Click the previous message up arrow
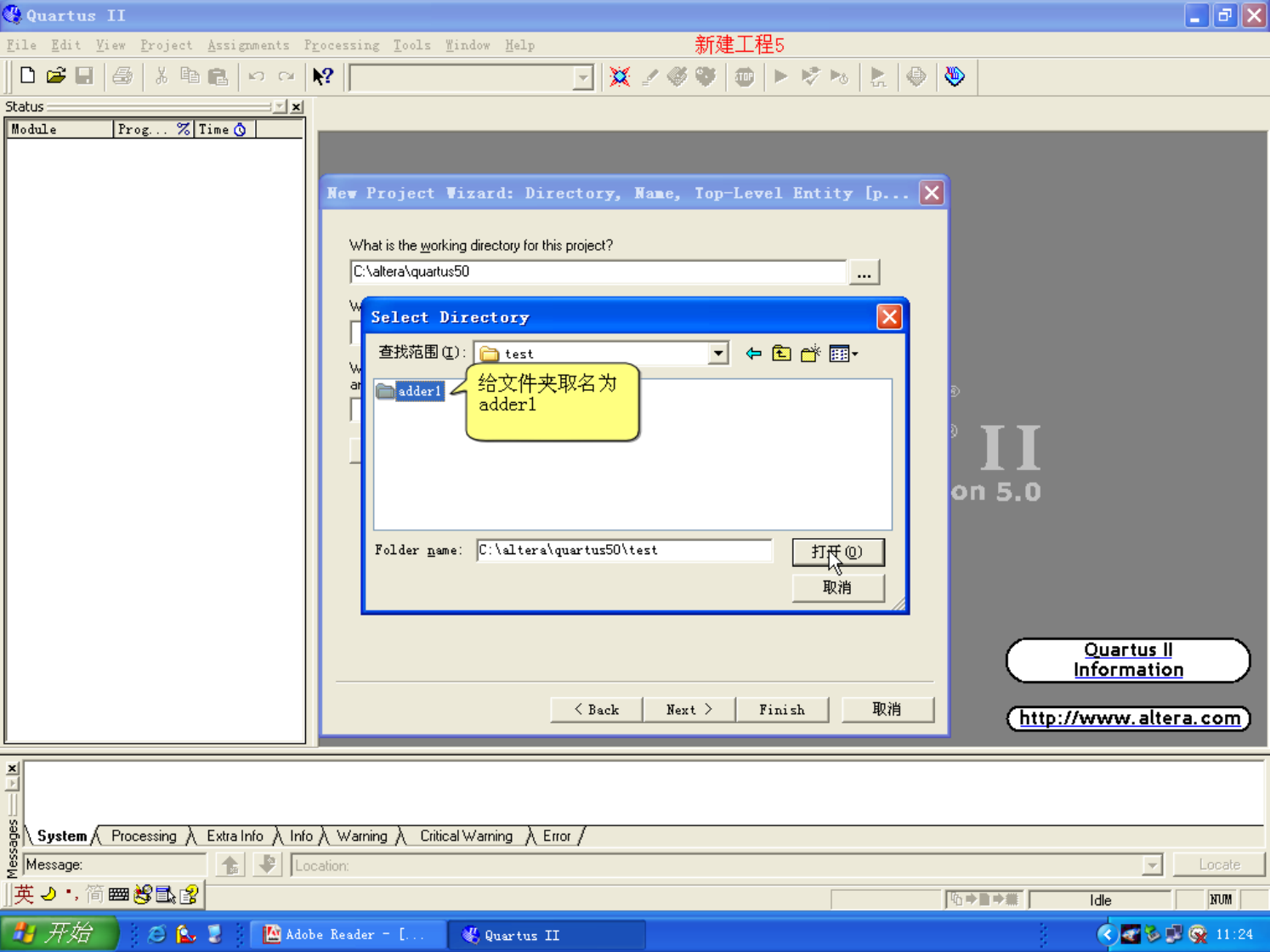Viewport: 1270px width, 952px height. 230,865
